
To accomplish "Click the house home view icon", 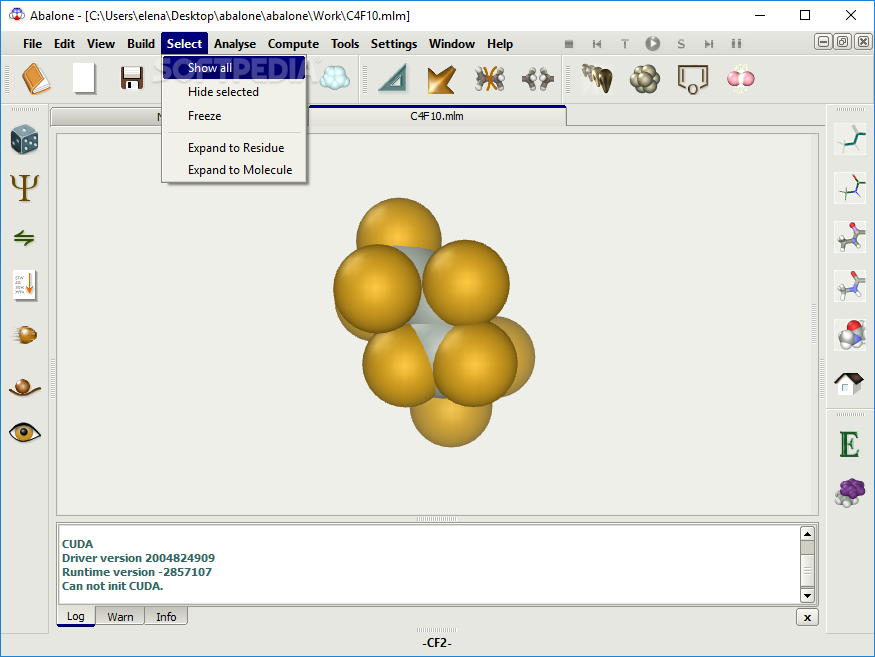I will (849, 384).
